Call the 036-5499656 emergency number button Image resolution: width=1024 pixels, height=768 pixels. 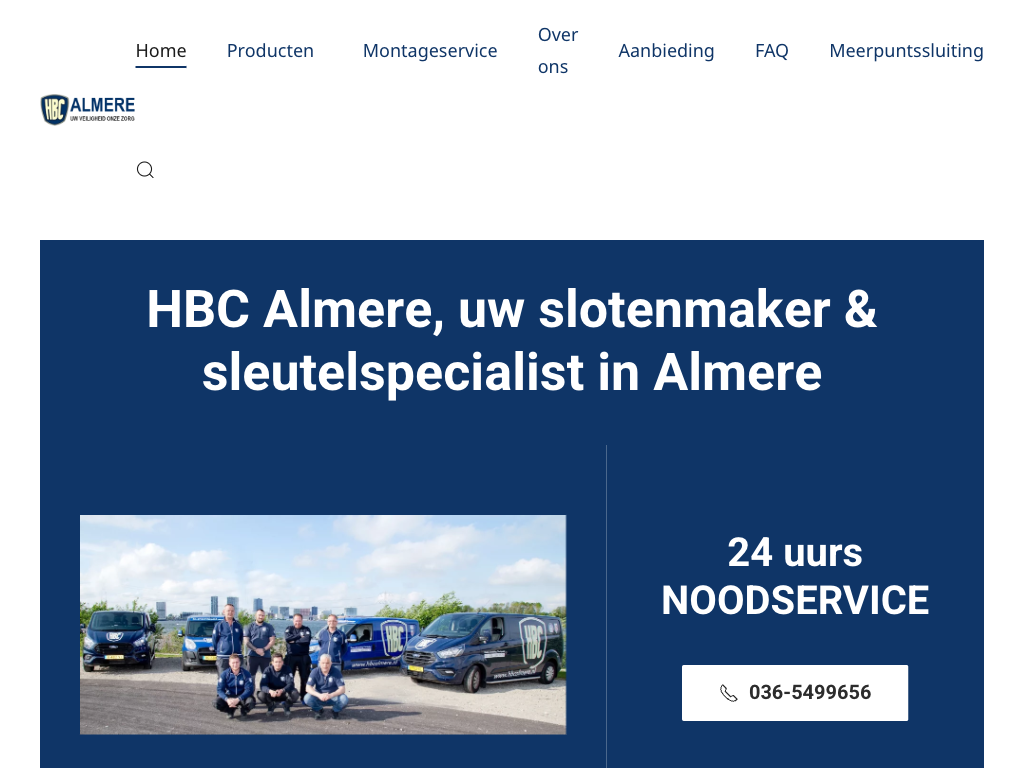(795, 693)
